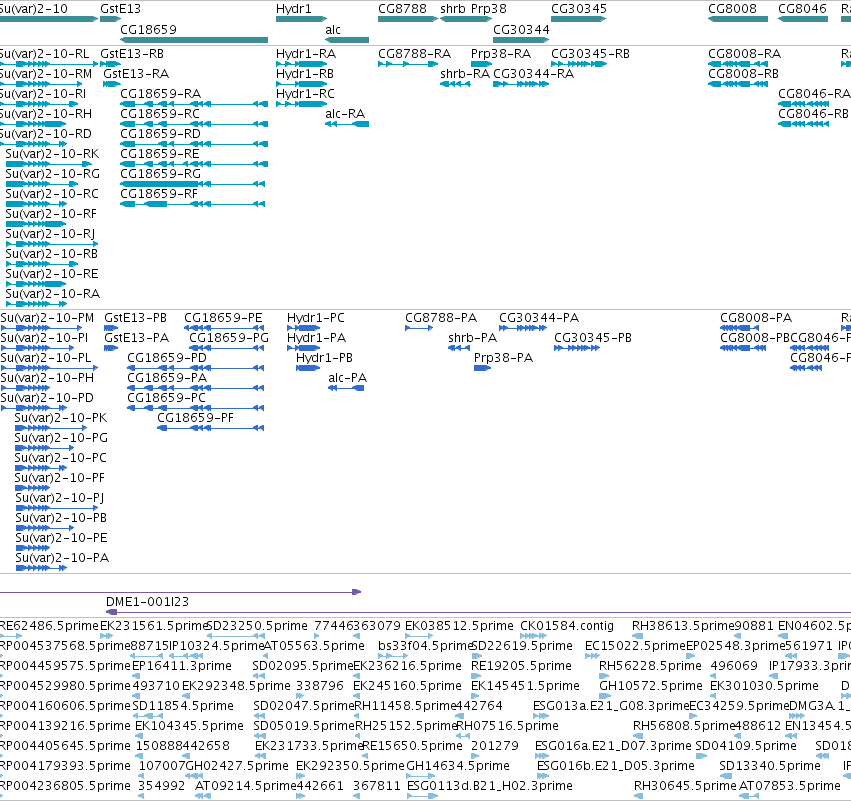Image resolution: width=851 pixels, height=801 pixels.
Task: Select the Hydr1 gene feature
Action: pos(302,19)
